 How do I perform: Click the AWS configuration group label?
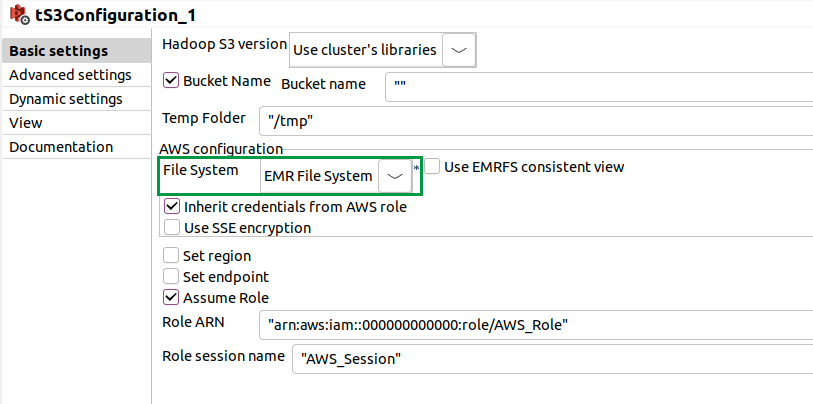click(x=221, y=149)
